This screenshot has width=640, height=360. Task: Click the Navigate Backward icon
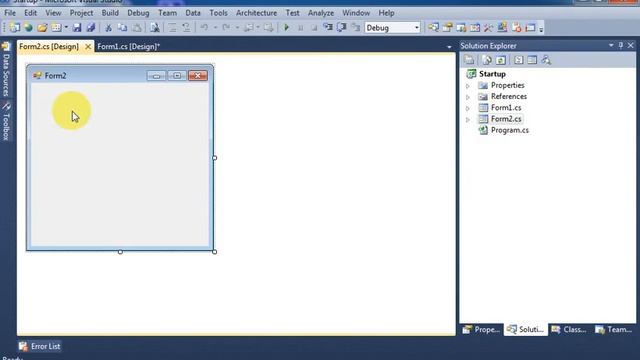point(249,28)
